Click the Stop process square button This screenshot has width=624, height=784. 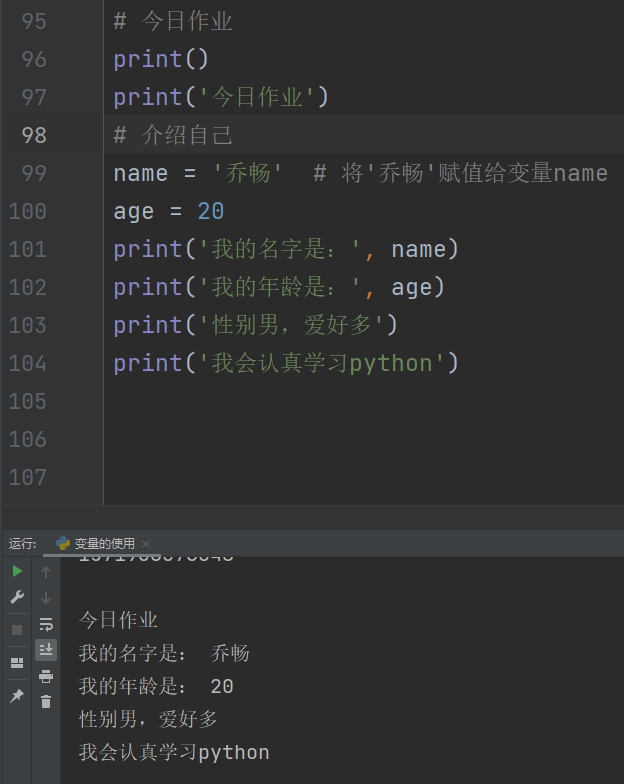17,630
